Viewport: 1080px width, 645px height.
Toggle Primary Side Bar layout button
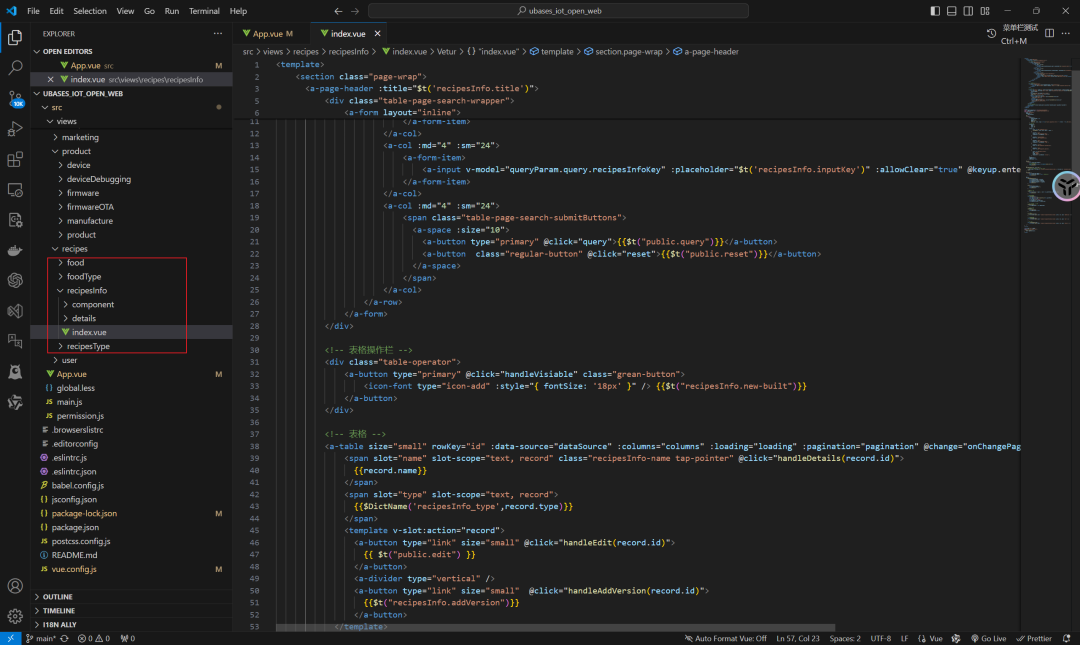(935, 11)
